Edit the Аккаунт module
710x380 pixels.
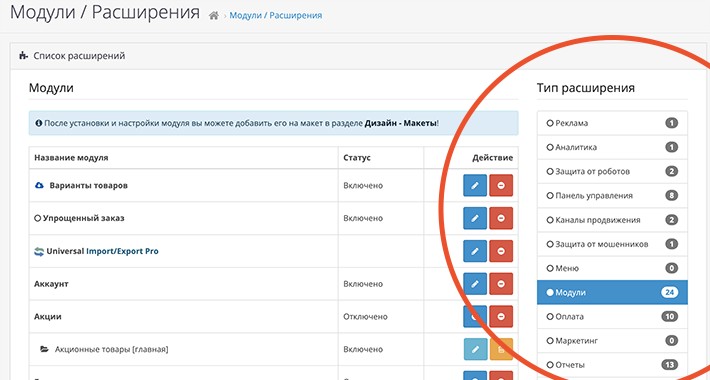475,284
